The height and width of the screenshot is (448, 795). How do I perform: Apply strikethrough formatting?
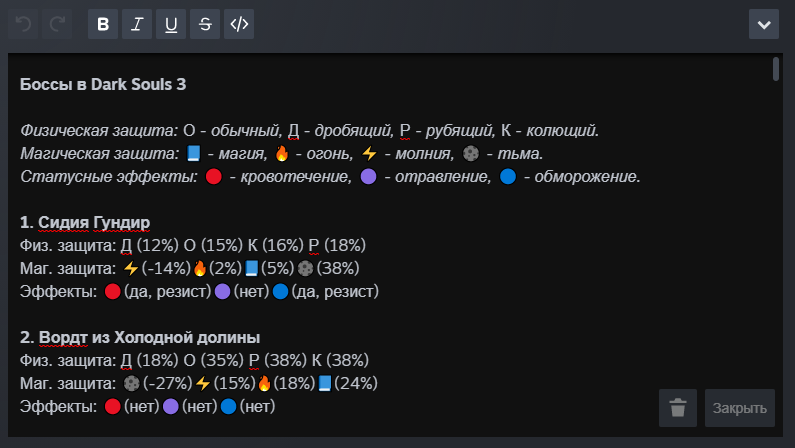click(205, 24)
